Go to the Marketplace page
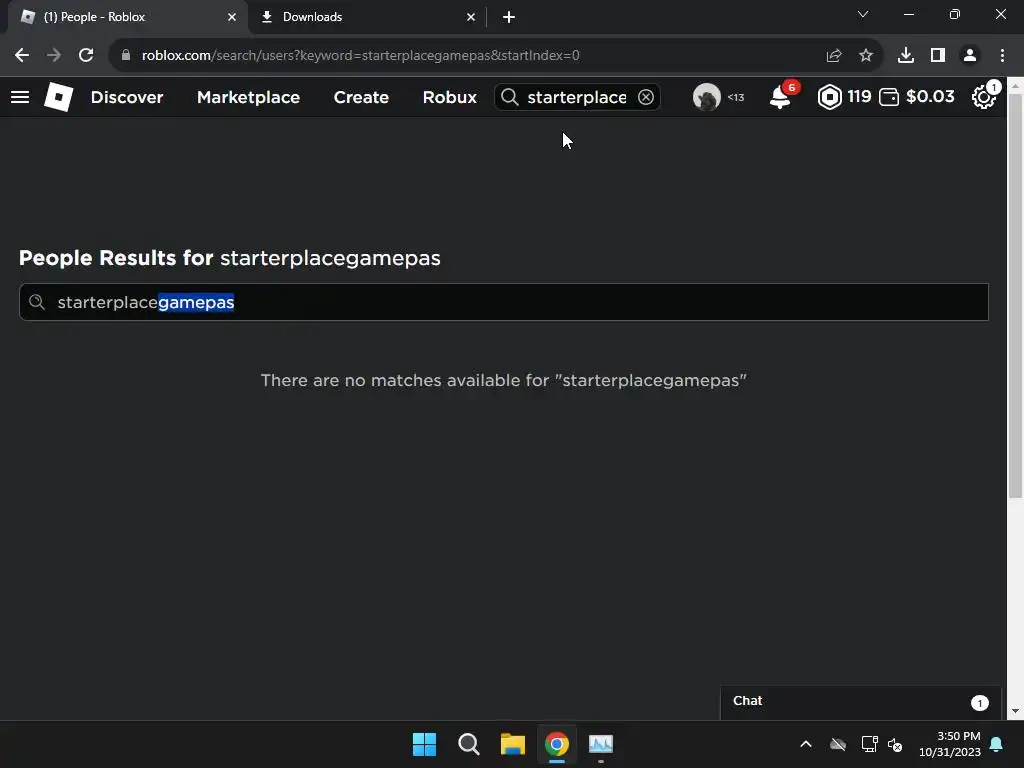The width and height of the screenshot is (1024, 768). pos(248,97)
